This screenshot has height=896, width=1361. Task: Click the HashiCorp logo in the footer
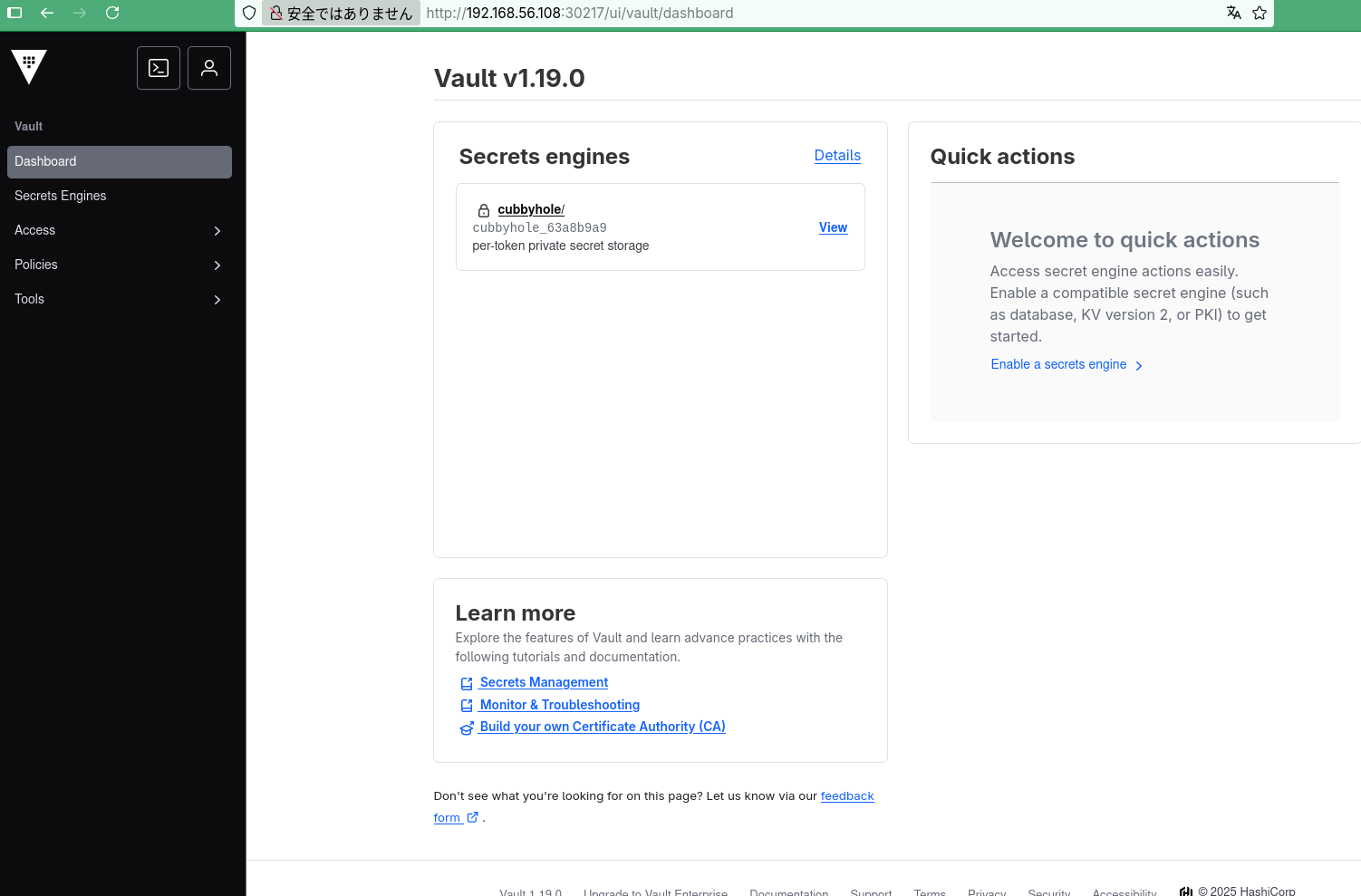click(x=1186, y=891)
